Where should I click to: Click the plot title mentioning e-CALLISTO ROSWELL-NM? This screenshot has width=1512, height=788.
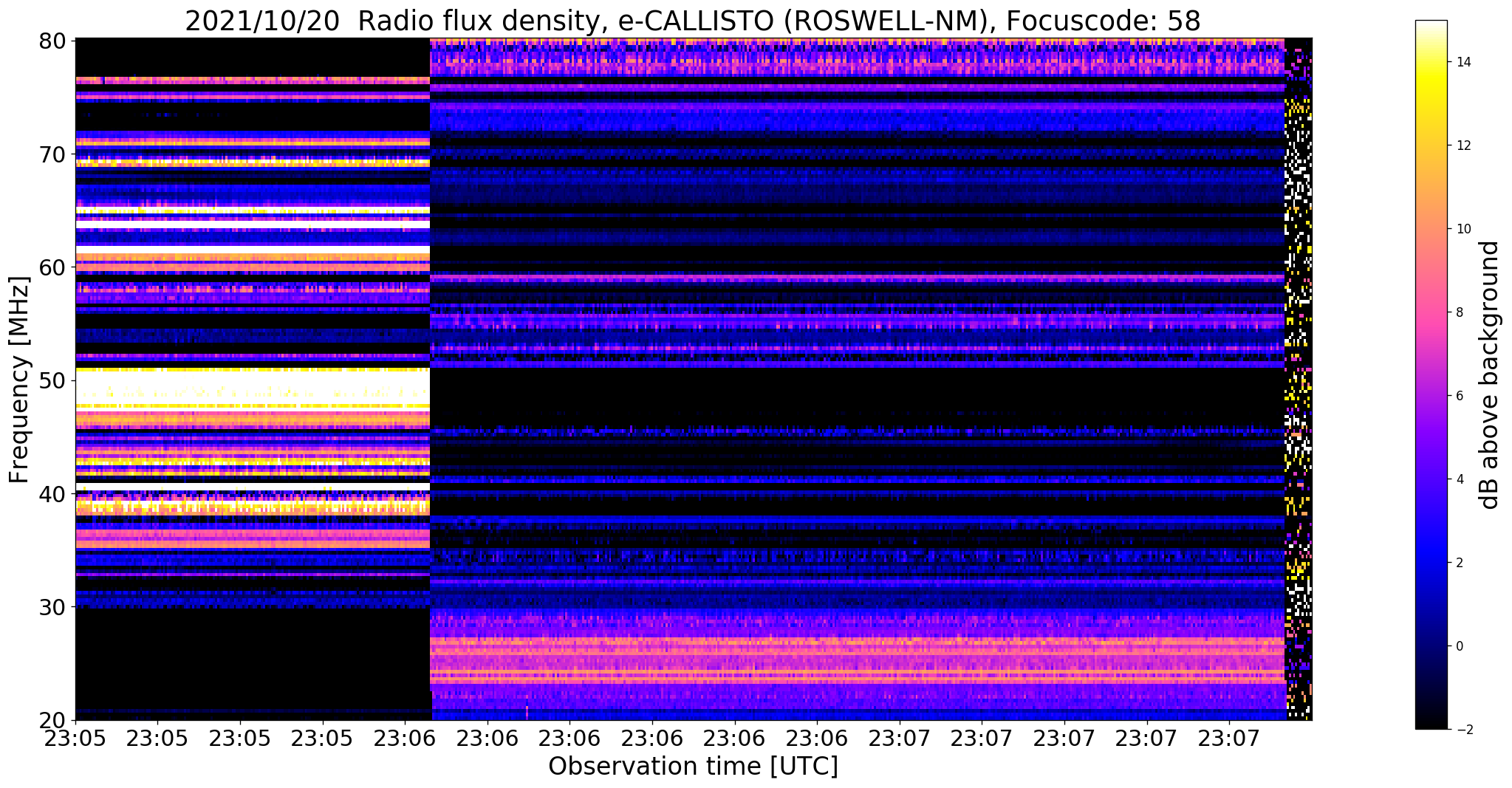(x=692, y=21)
